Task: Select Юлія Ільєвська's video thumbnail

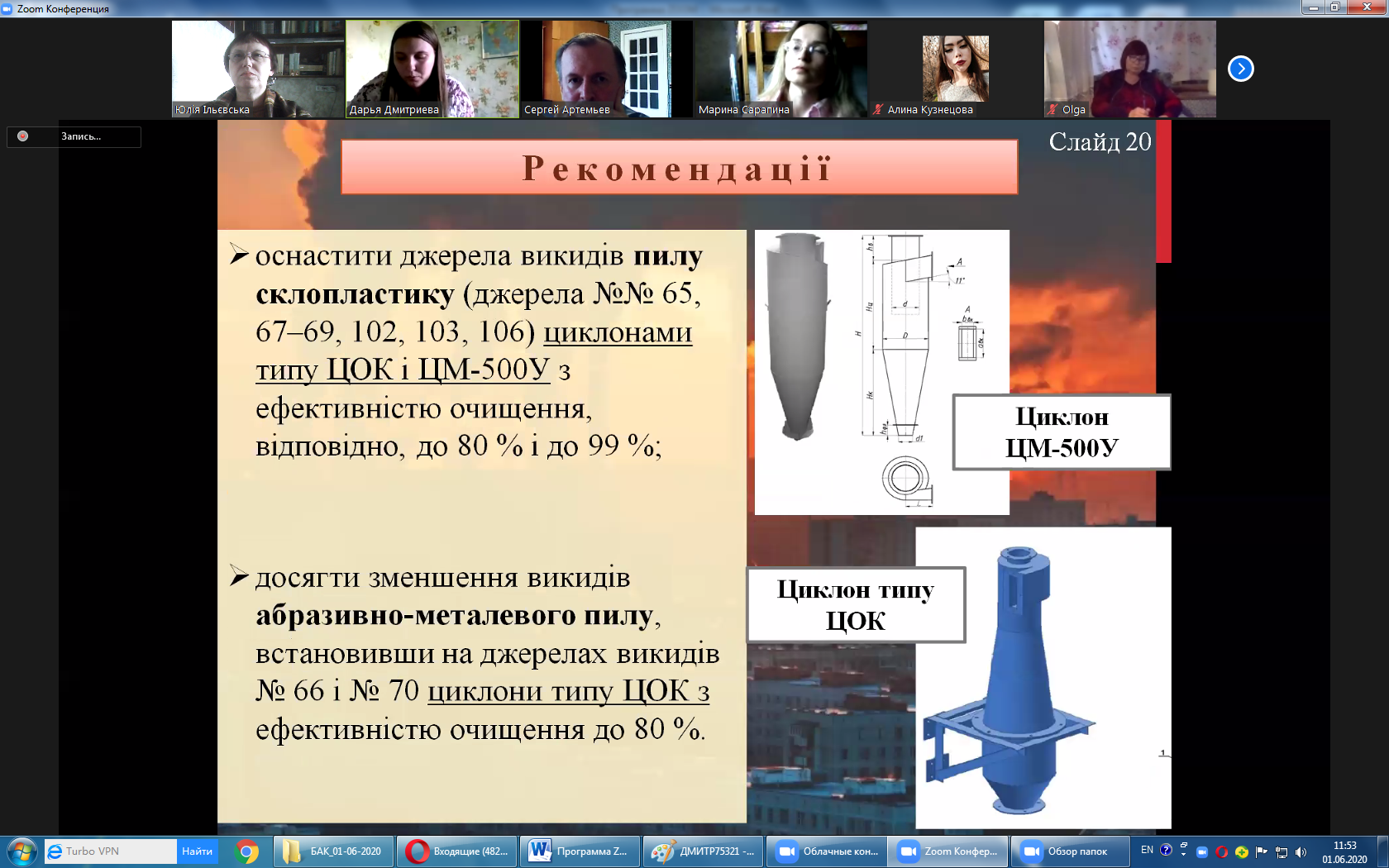Action: click(x=258, y=69)
